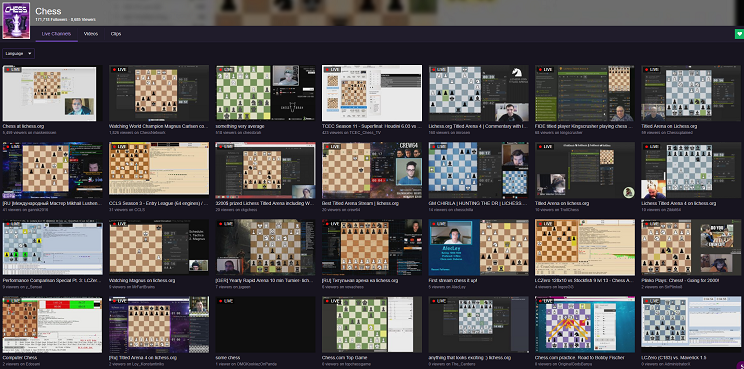Open the 'Lichess Titled Arena 4 on lichess.org' thumbnail
The height and width of the screenshot is (369, 744).
[x=691, y=170]
